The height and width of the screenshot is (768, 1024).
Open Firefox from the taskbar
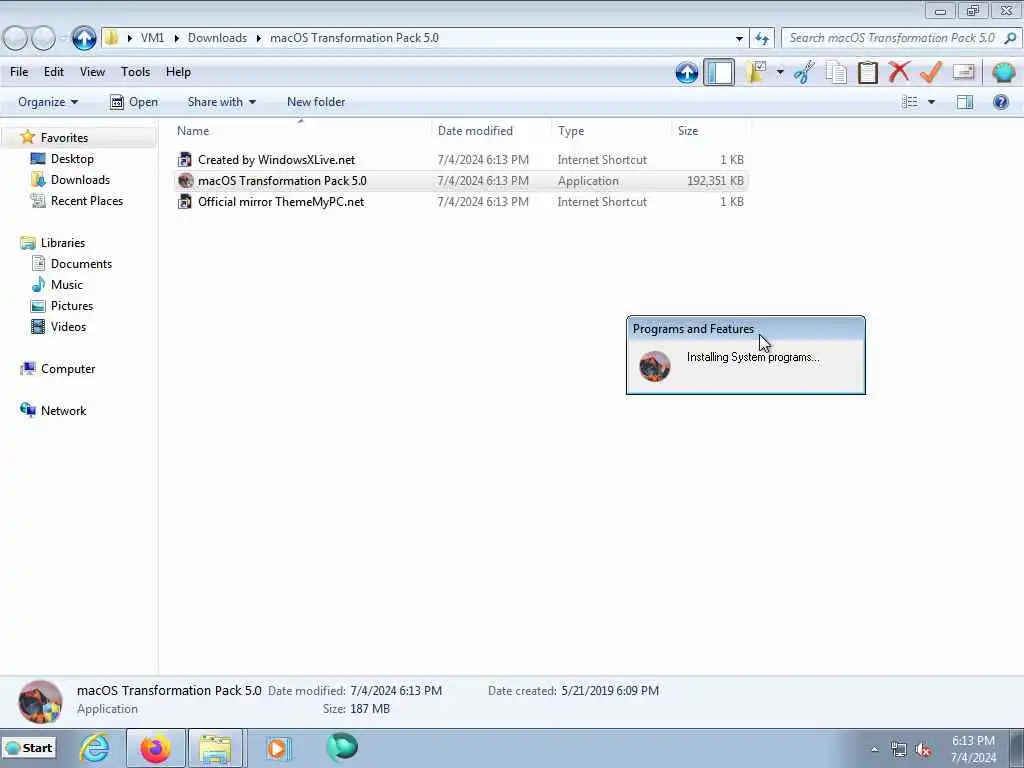[155, 748]
